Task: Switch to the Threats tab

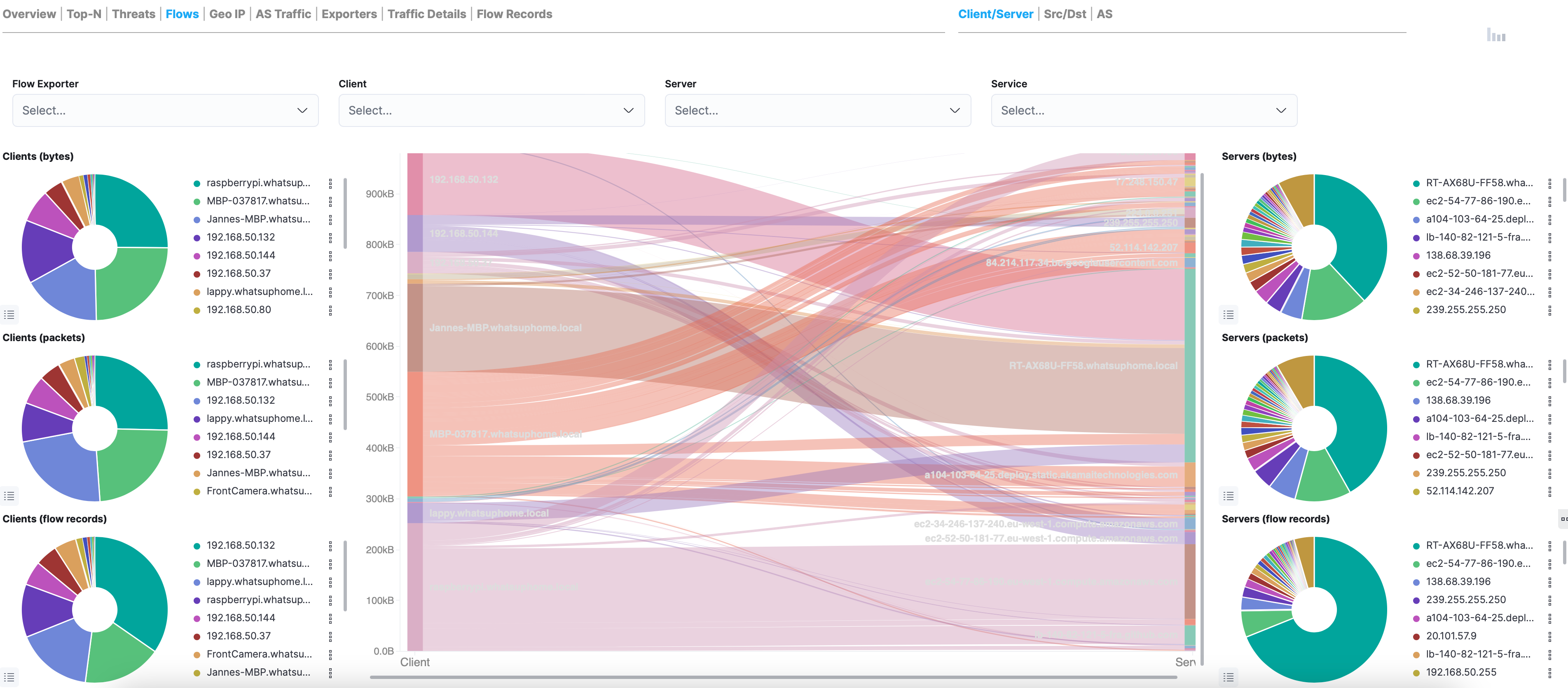Action: click(x=133, y=14)
